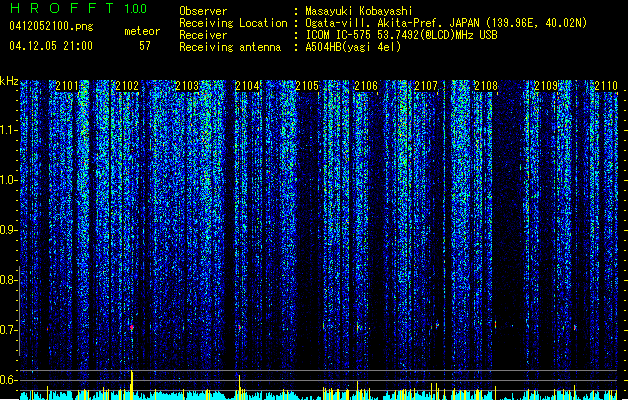Viewport: 629px width, 400px height.
Task: Click the Ogata-vill. Akita-Pref. JAPAN location text
Action: 446,23
